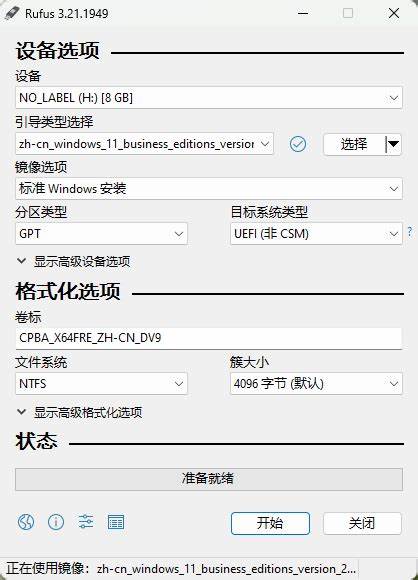The height and width of the screenshot is (580, 418).
Task: Open the 镜像选项 dropdown
Action: point(209,189)
